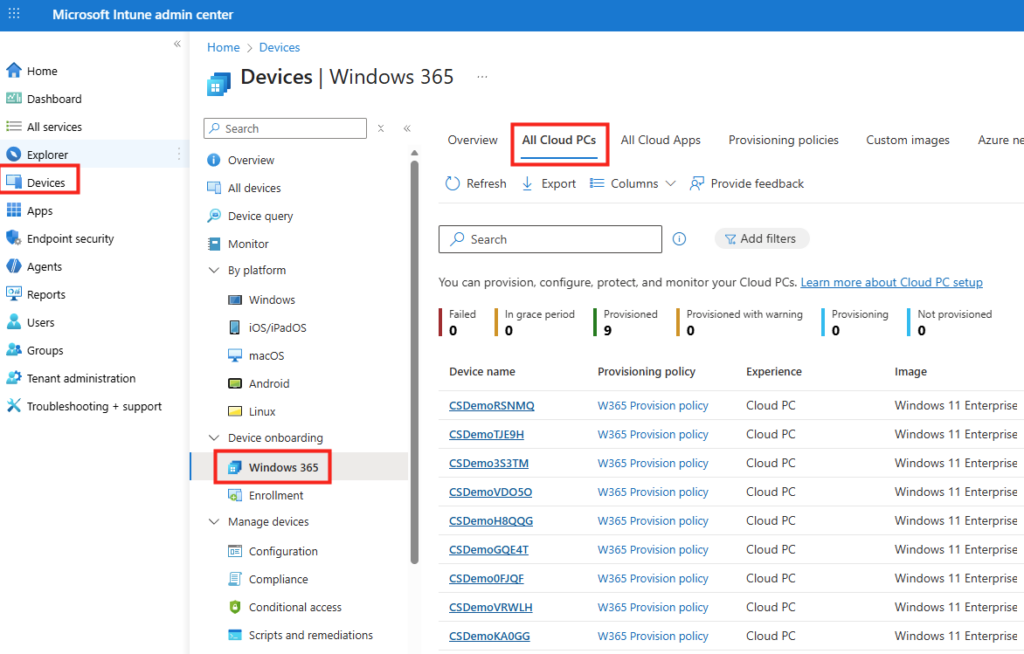
Task: Click the Add filters button
Action: pyautogui.click(x=761, y=239)
